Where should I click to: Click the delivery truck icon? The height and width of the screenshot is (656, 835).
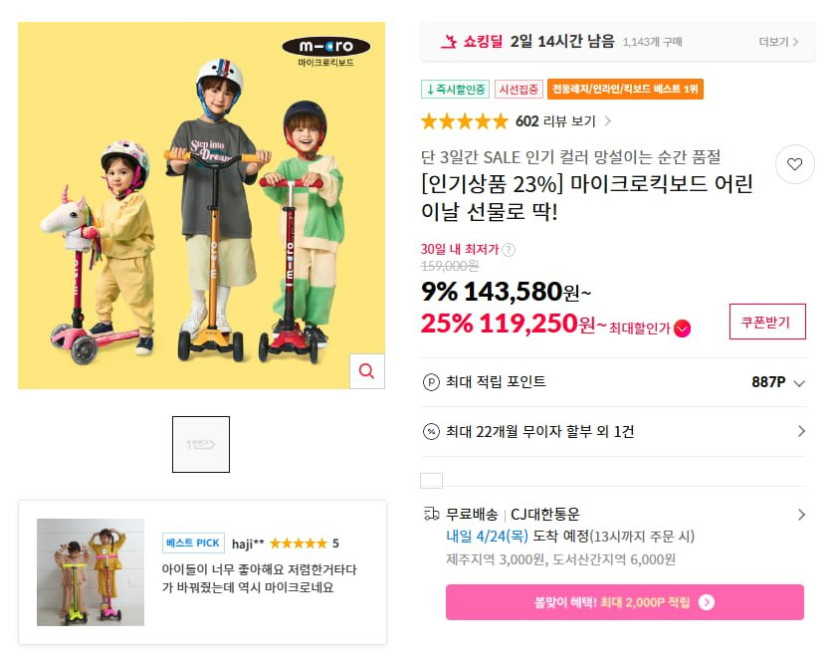(431, 514)
